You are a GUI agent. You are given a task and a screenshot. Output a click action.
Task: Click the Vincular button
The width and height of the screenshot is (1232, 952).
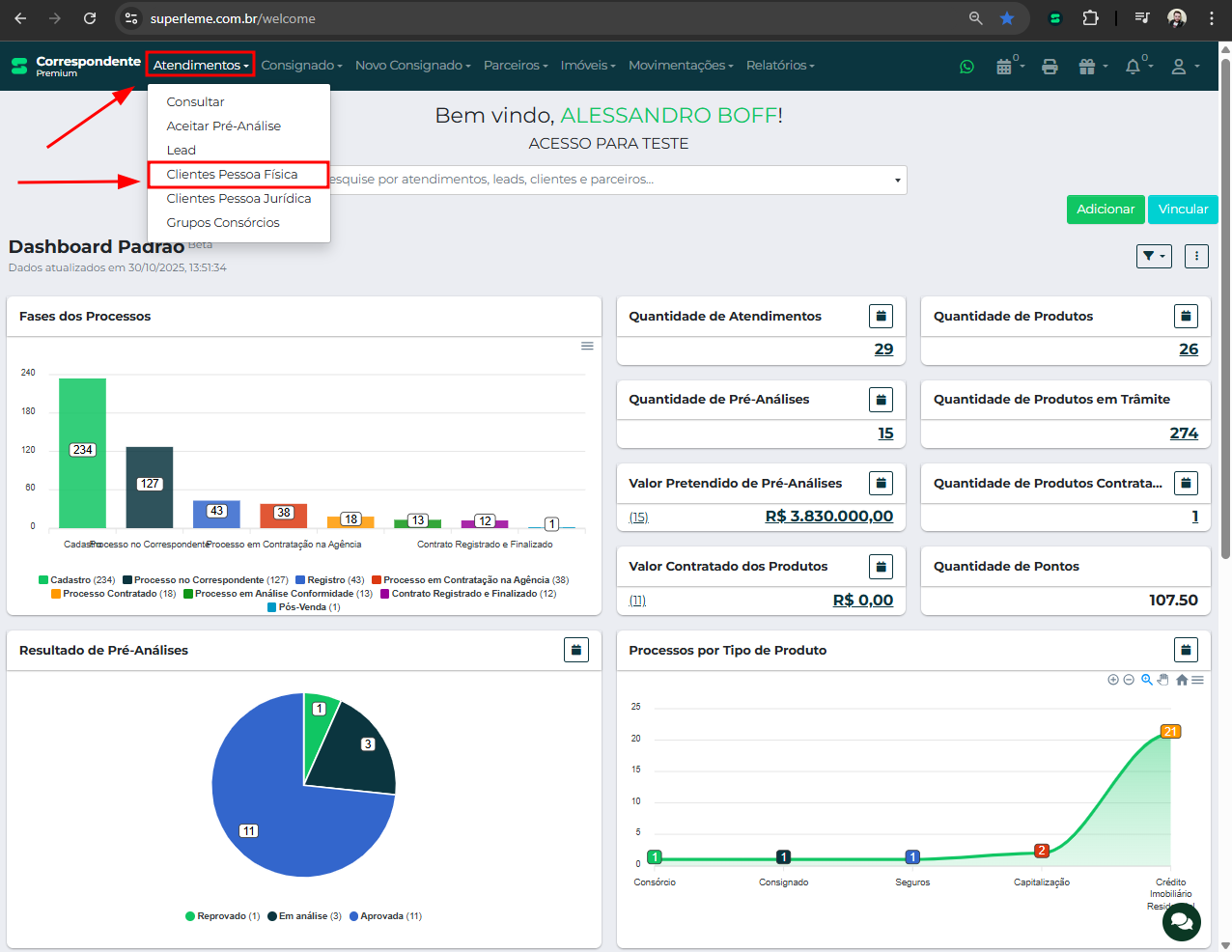click(1183, 210)
